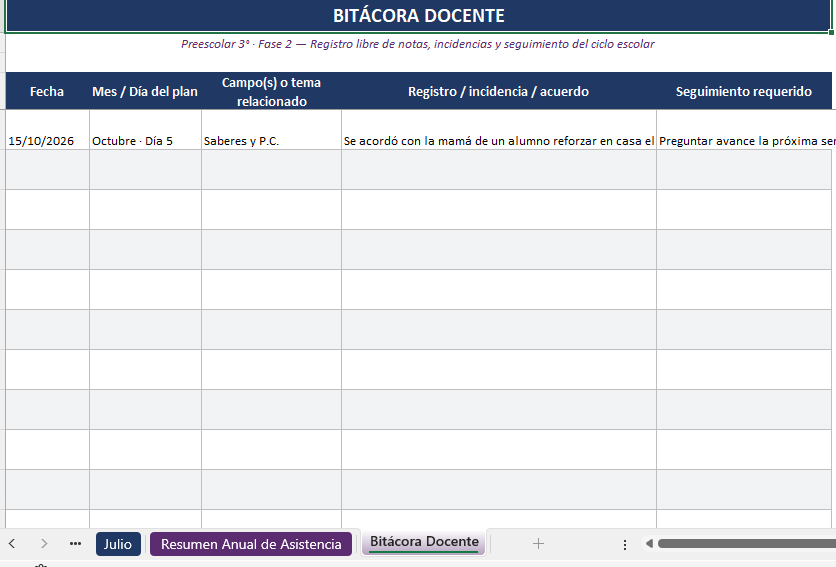Switch to Resumen Anual de Asistencia tab

tap(251, 544)
